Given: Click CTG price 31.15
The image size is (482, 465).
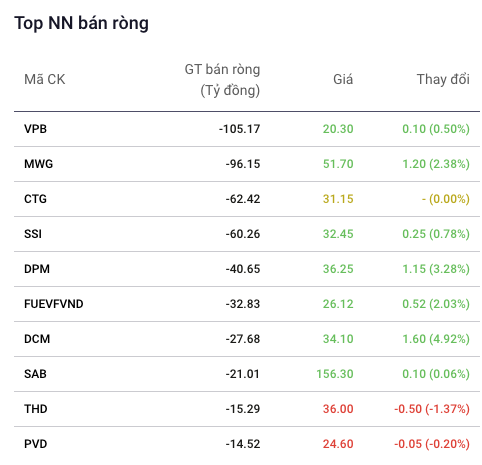Looking at the screenshot, I should 338,199.
